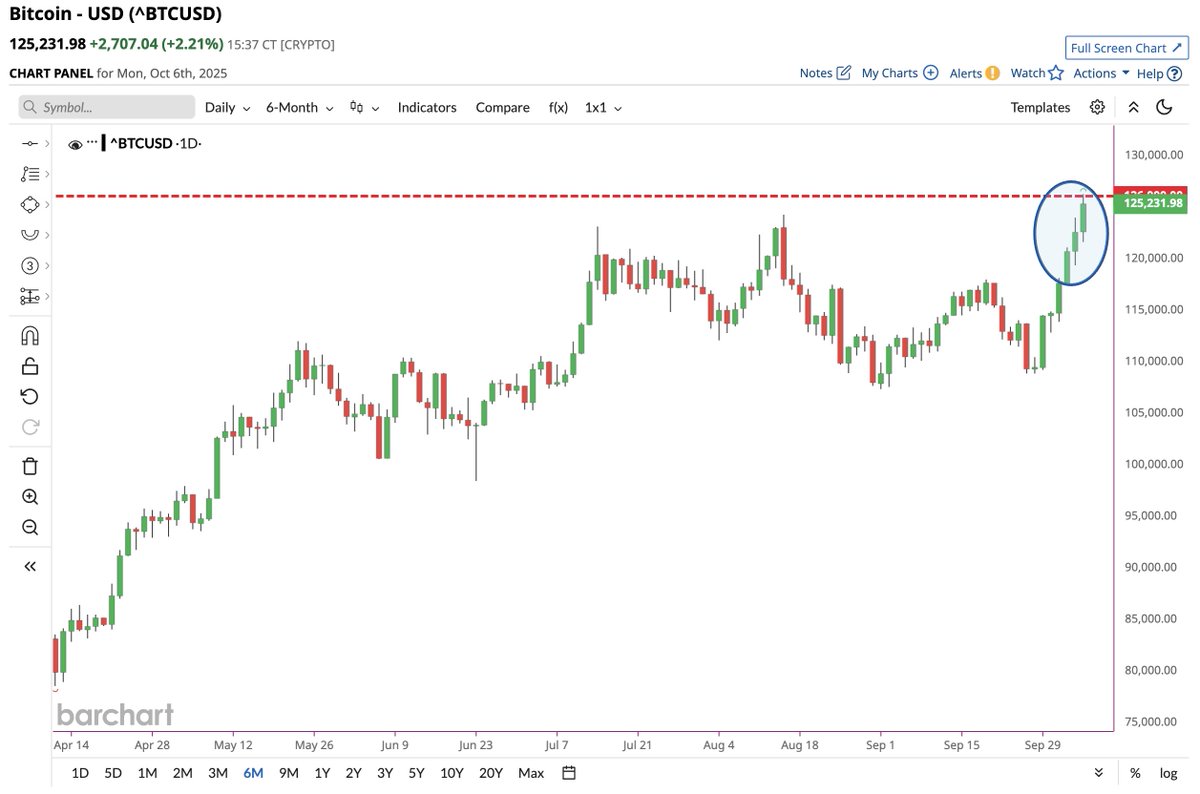Open the Fibonacci tools group
This screenshot has width=1200, height=794.
click(30, 174)
